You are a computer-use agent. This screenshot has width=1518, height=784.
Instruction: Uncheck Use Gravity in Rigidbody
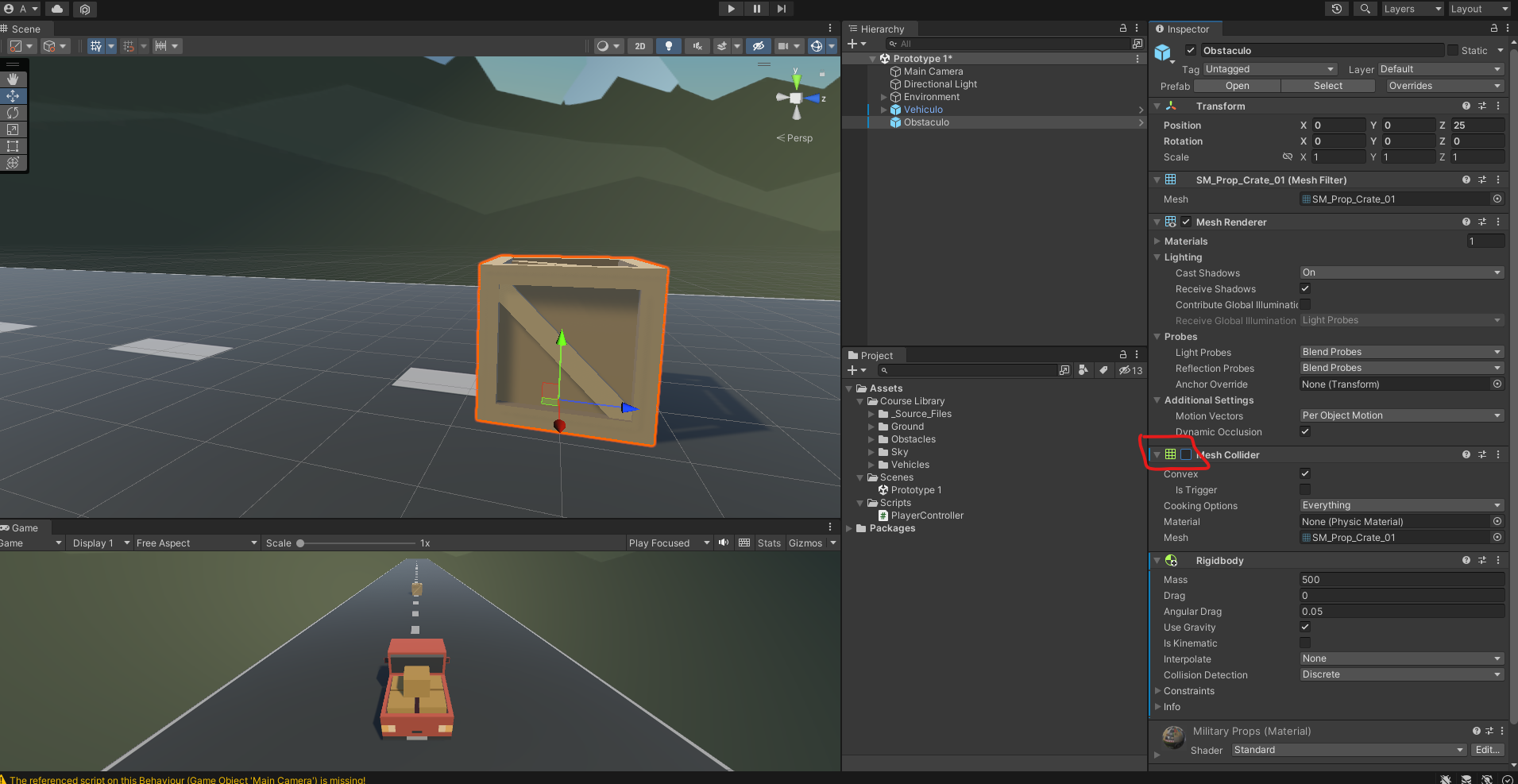click(1305, 627)
